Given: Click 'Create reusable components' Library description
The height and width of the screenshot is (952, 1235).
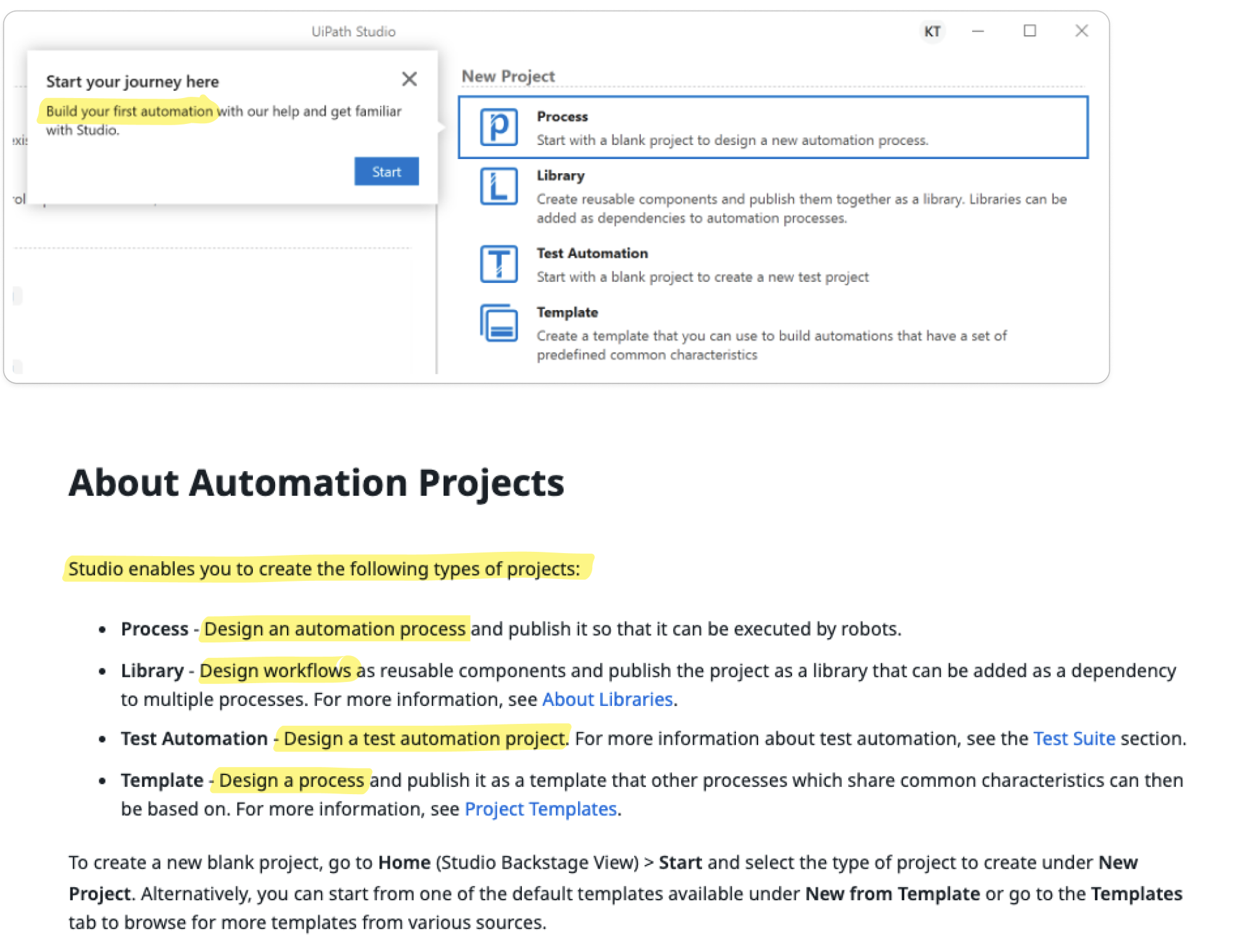Looking at the screenshot, I should [801, 208].
